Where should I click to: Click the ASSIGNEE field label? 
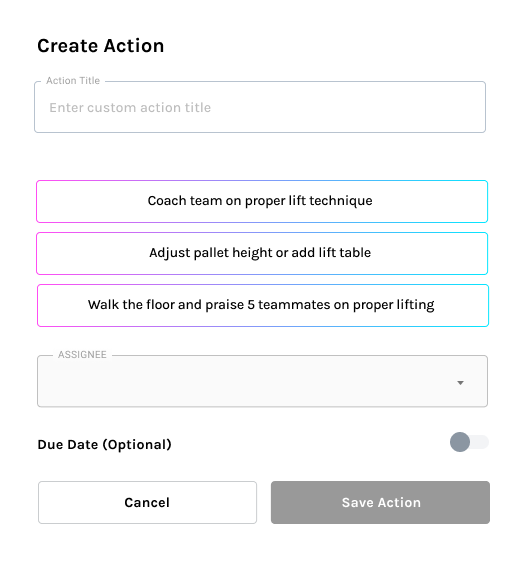[82, 354]
